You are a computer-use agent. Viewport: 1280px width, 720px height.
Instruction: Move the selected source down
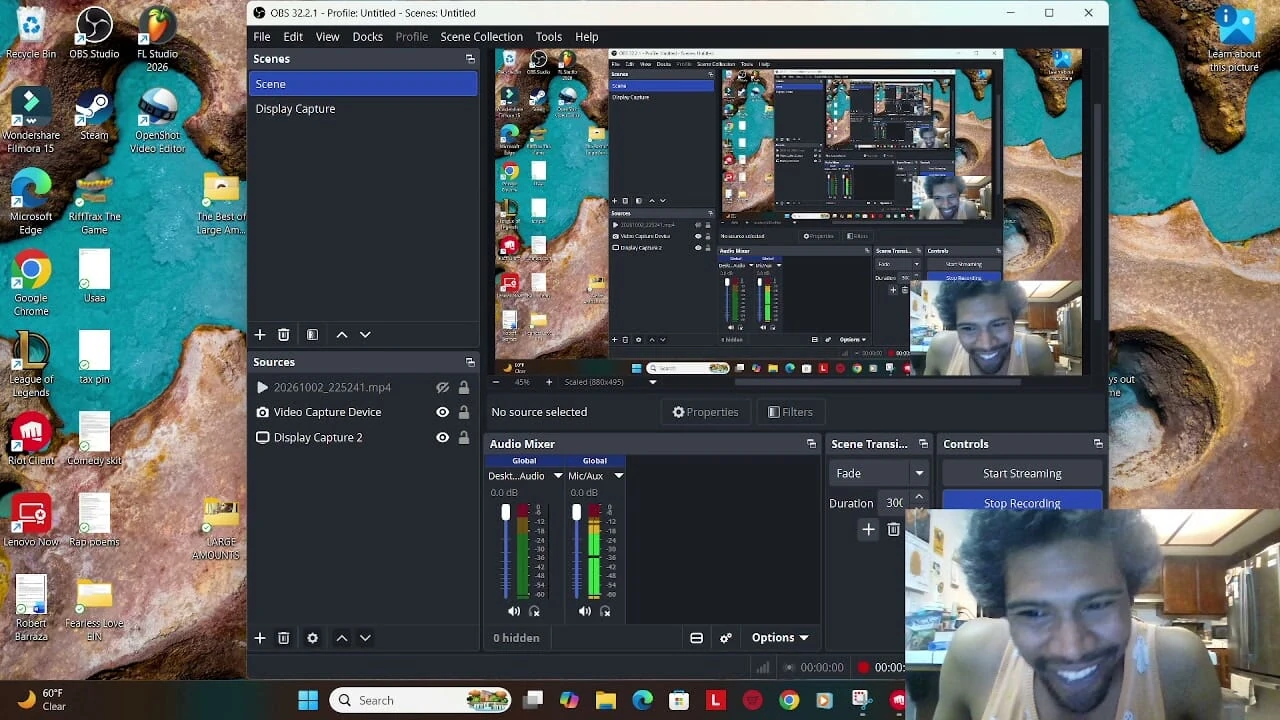(x=365, y=638)
